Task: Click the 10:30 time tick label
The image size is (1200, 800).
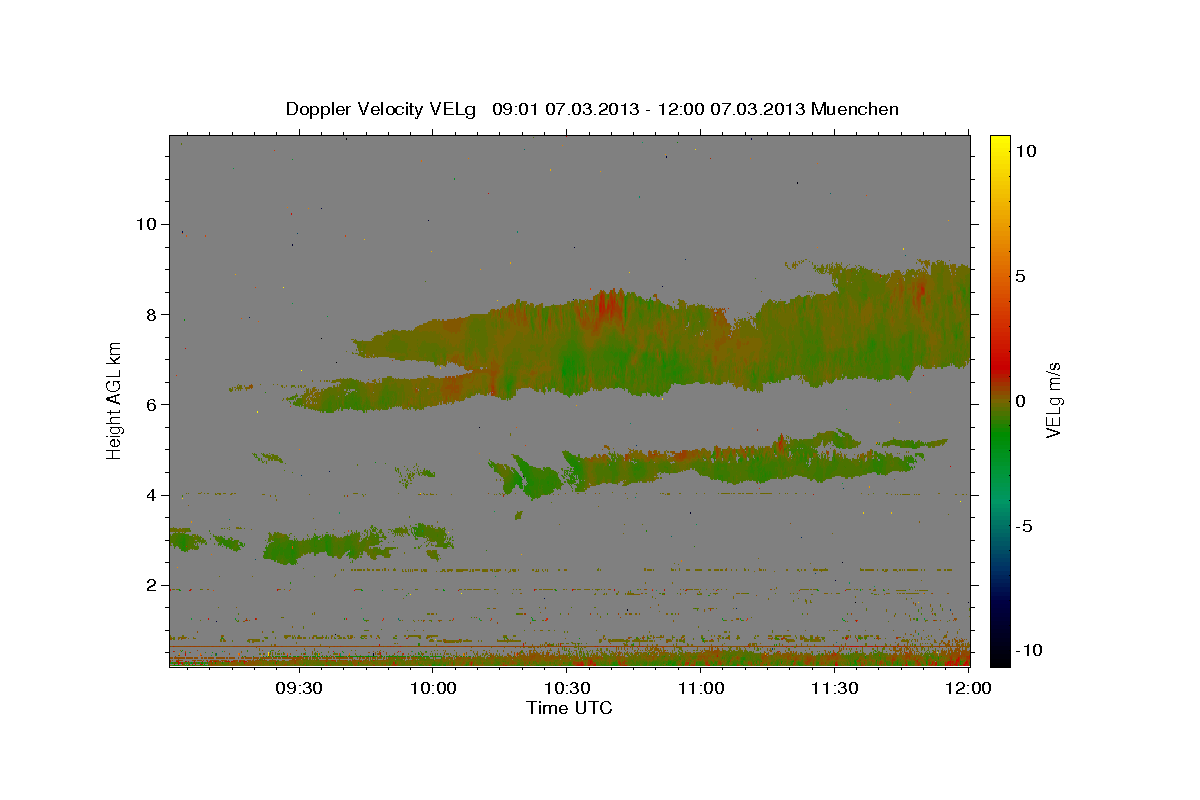Action: click(x=567, y=688)
